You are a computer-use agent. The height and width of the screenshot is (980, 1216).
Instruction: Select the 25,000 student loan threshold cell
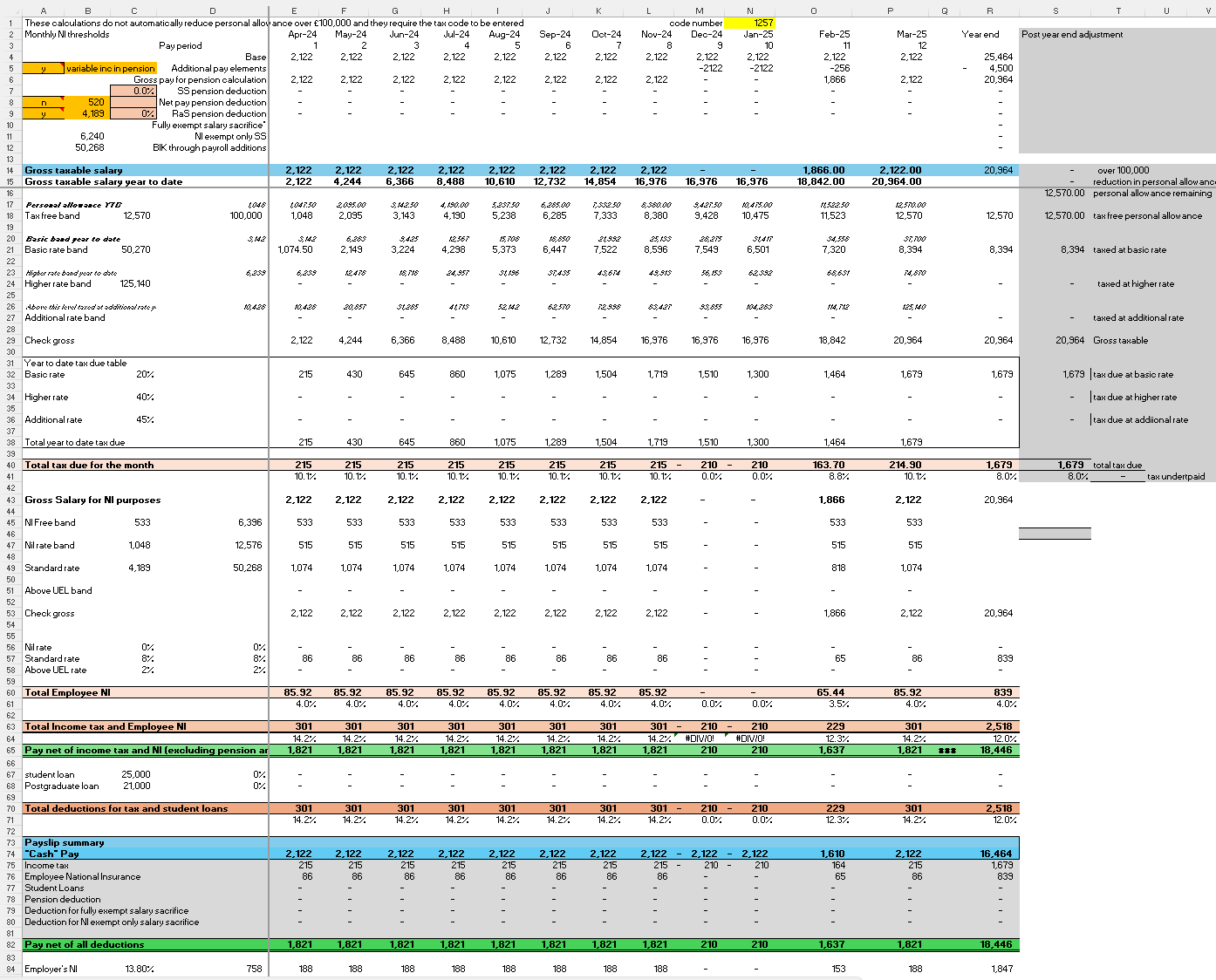tap(136, 774)
